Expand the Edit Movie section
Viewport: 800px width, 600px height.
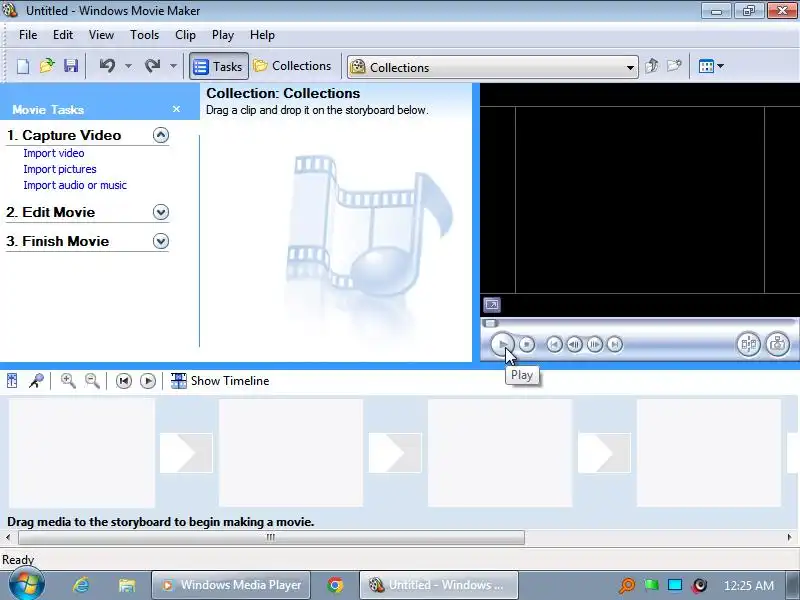click(161, 212)
